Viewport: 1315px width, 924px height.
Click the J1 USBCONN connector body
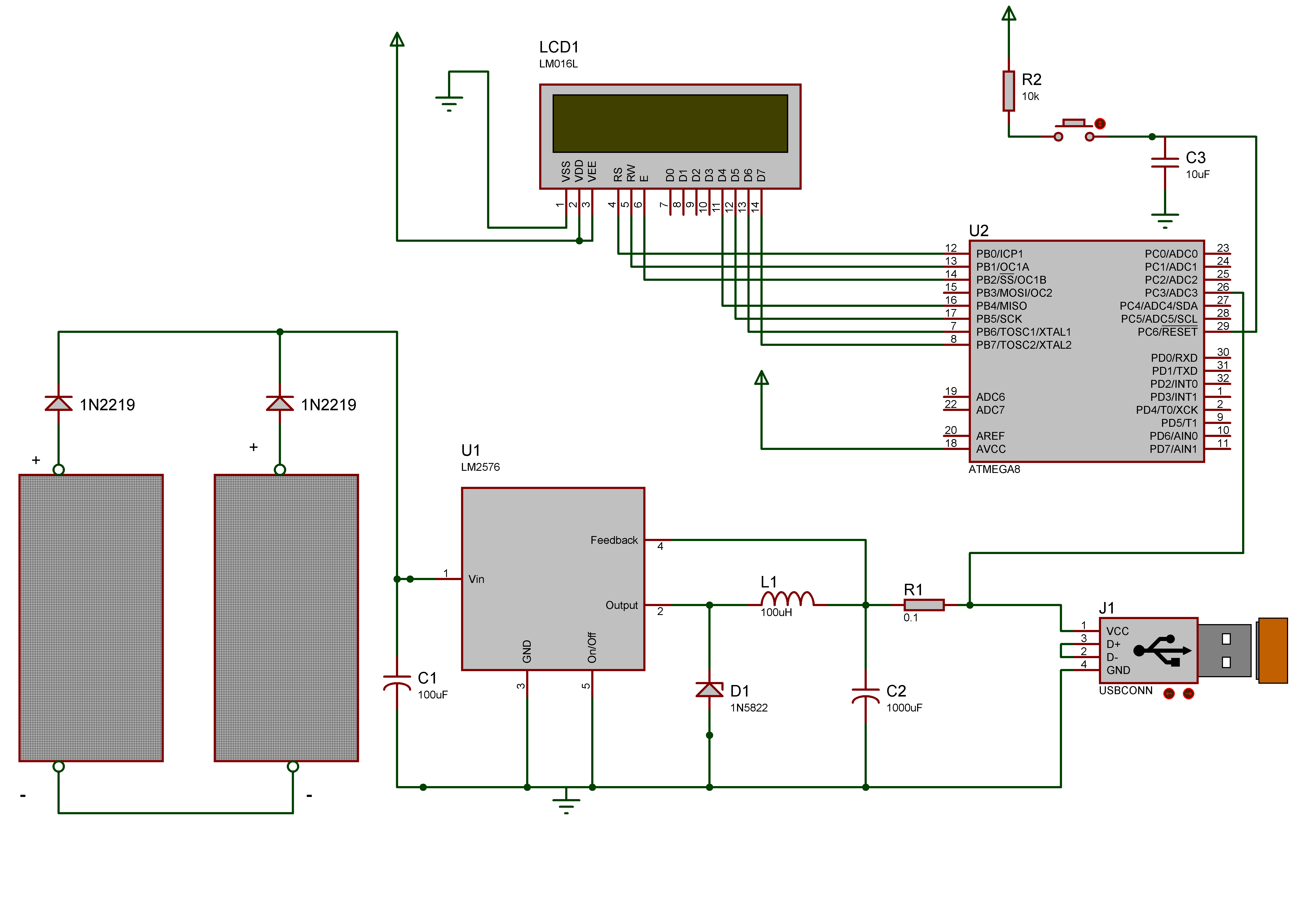click(x=1148, y=650)
